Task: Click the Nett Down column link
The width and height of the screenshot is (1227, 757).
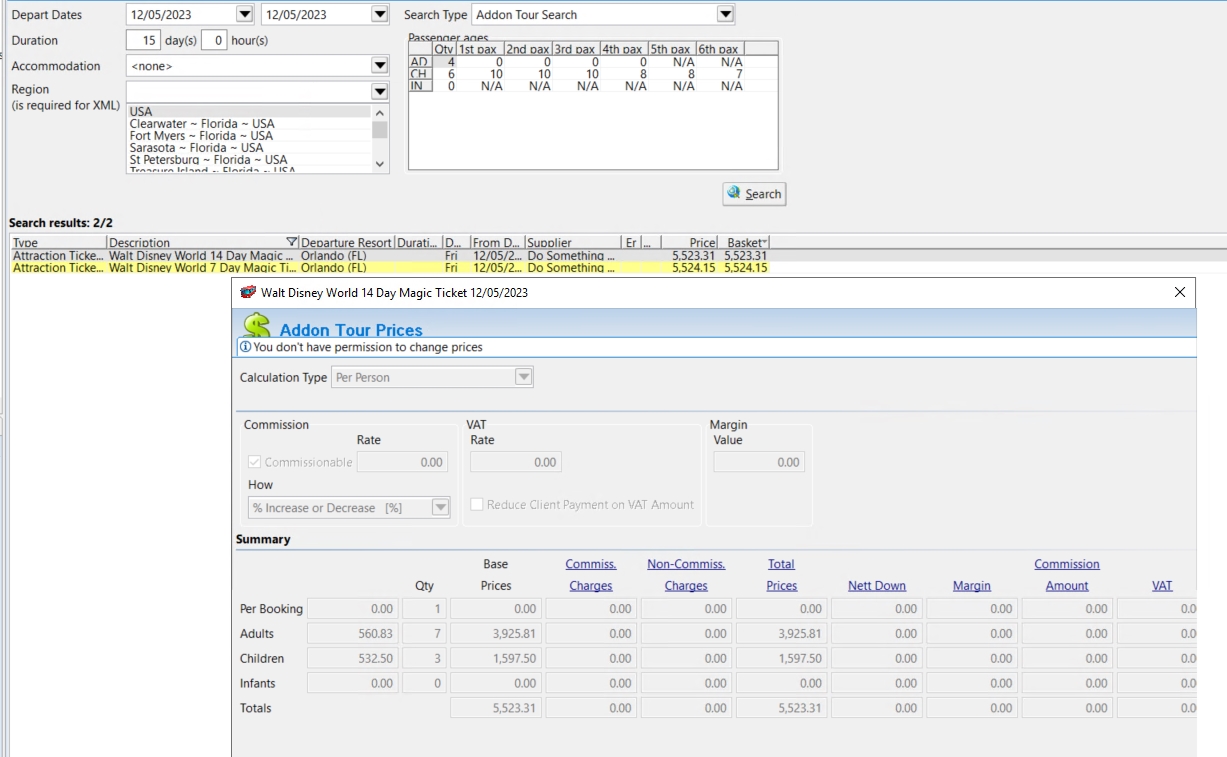Action: point(876,586)
